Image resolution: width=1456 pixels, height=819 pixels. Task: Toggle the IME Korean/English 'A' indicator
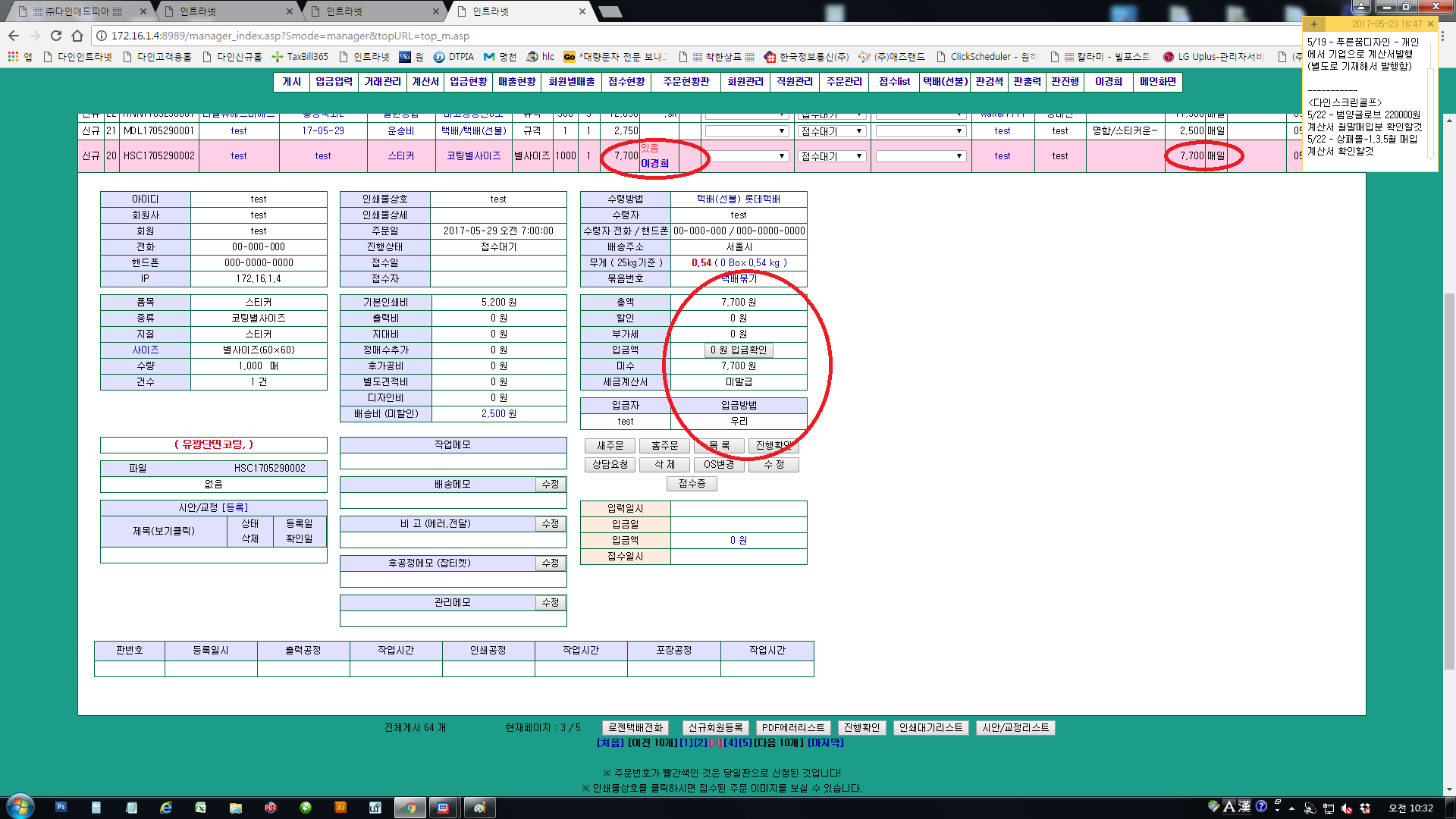click(1229, 807)
